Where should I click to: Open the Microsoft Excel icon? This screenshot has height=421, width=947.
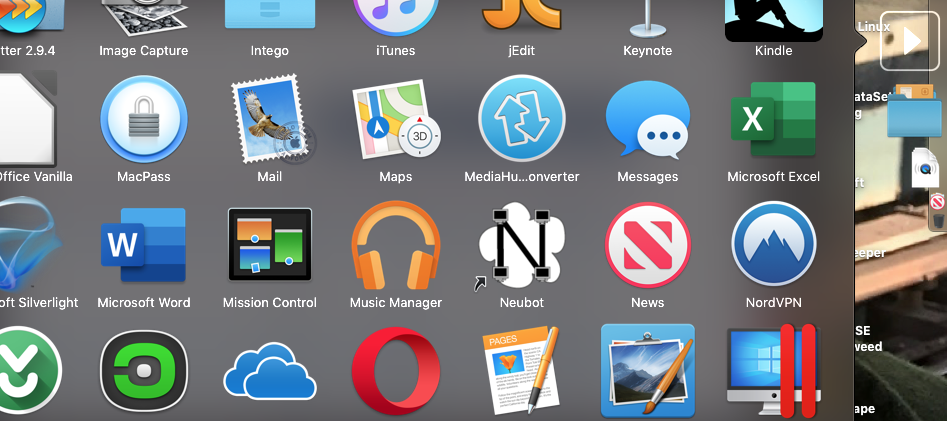coord(773,119)
